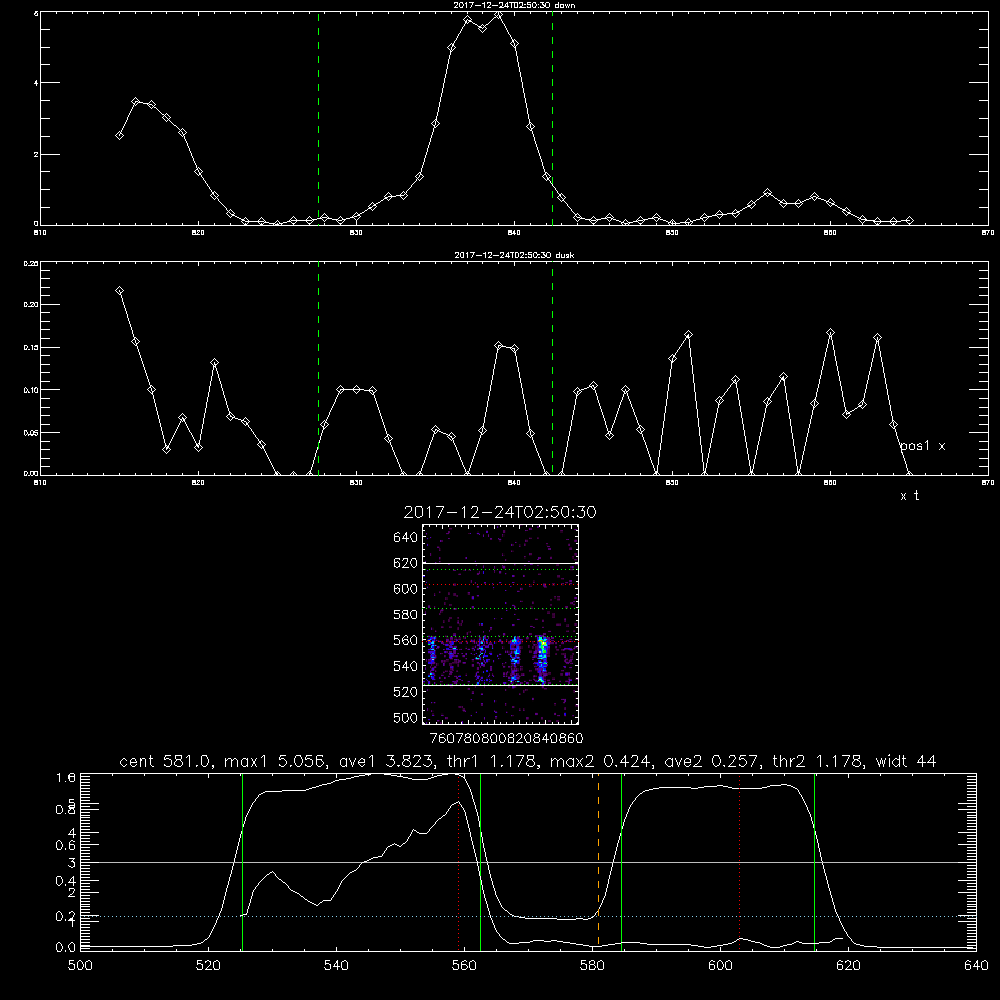Select the spectrogram title 2017-12-24T02:50:30
This screenshot has height=1000, width=1000.
pyautogui.click(x=500, y=512)
